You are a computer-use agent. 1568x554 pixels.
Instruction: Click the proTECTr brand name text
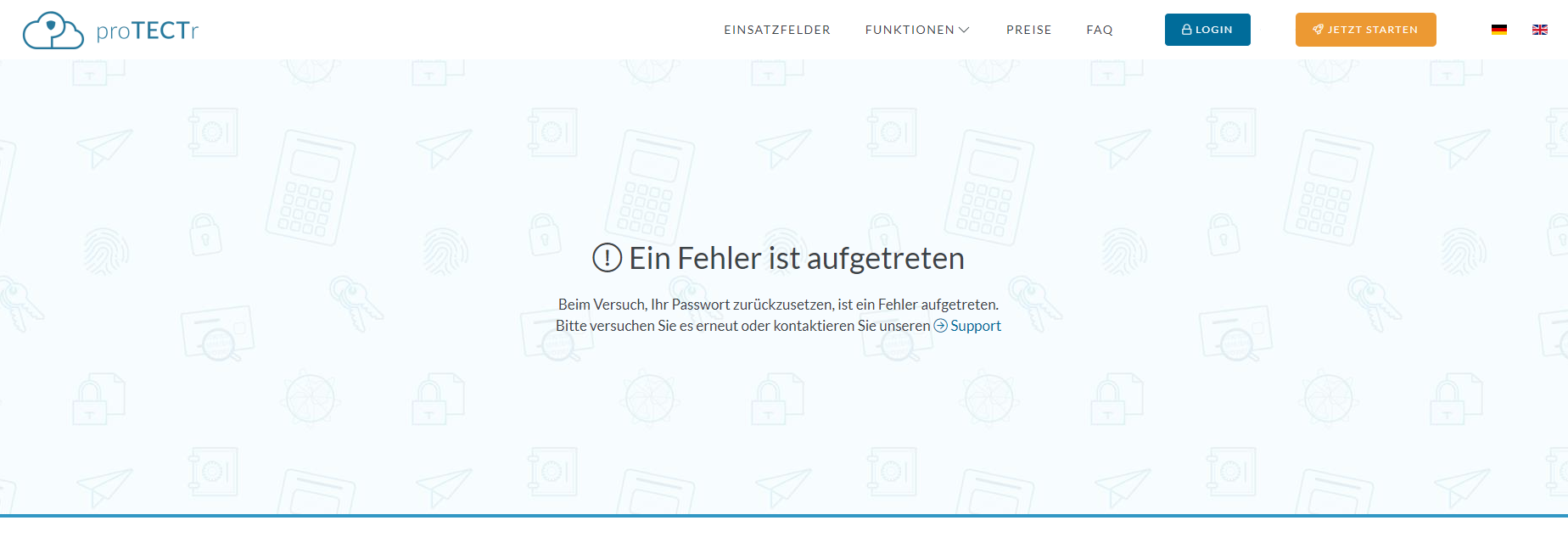click(x=147, y=31)
